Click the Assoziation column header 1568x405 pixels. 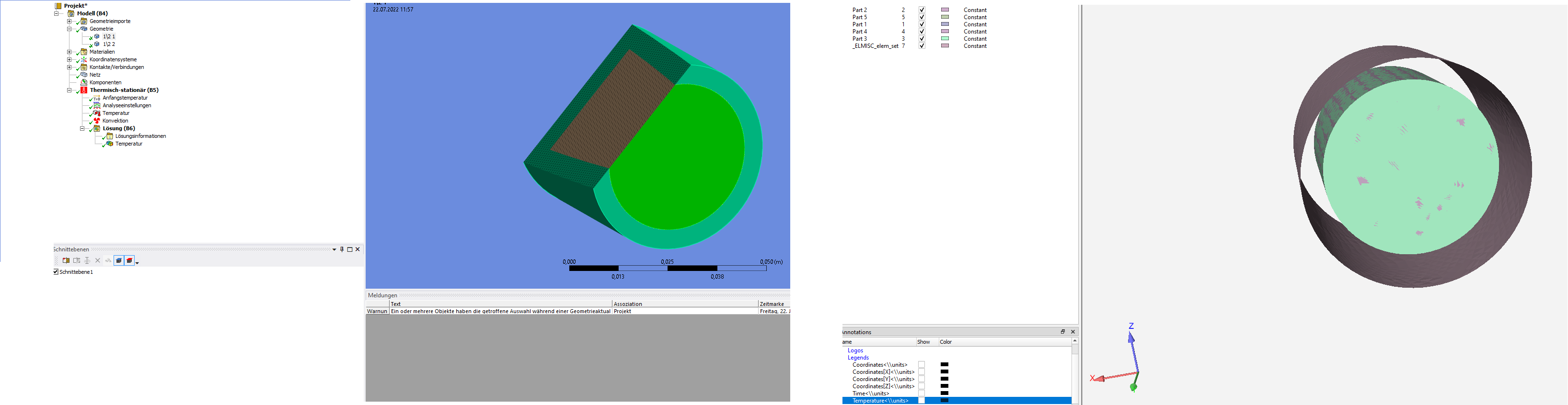click(685, 304)
